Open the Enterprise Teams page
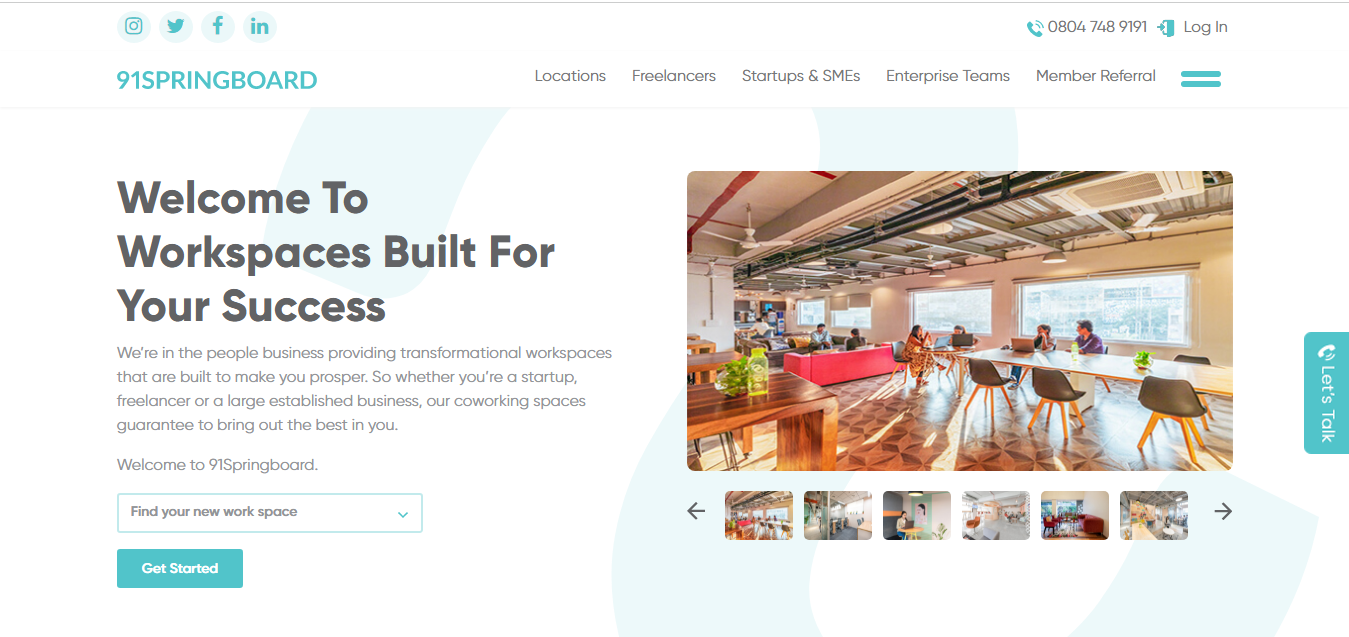This screenshot has height=637, width=1349. point(948,76)
